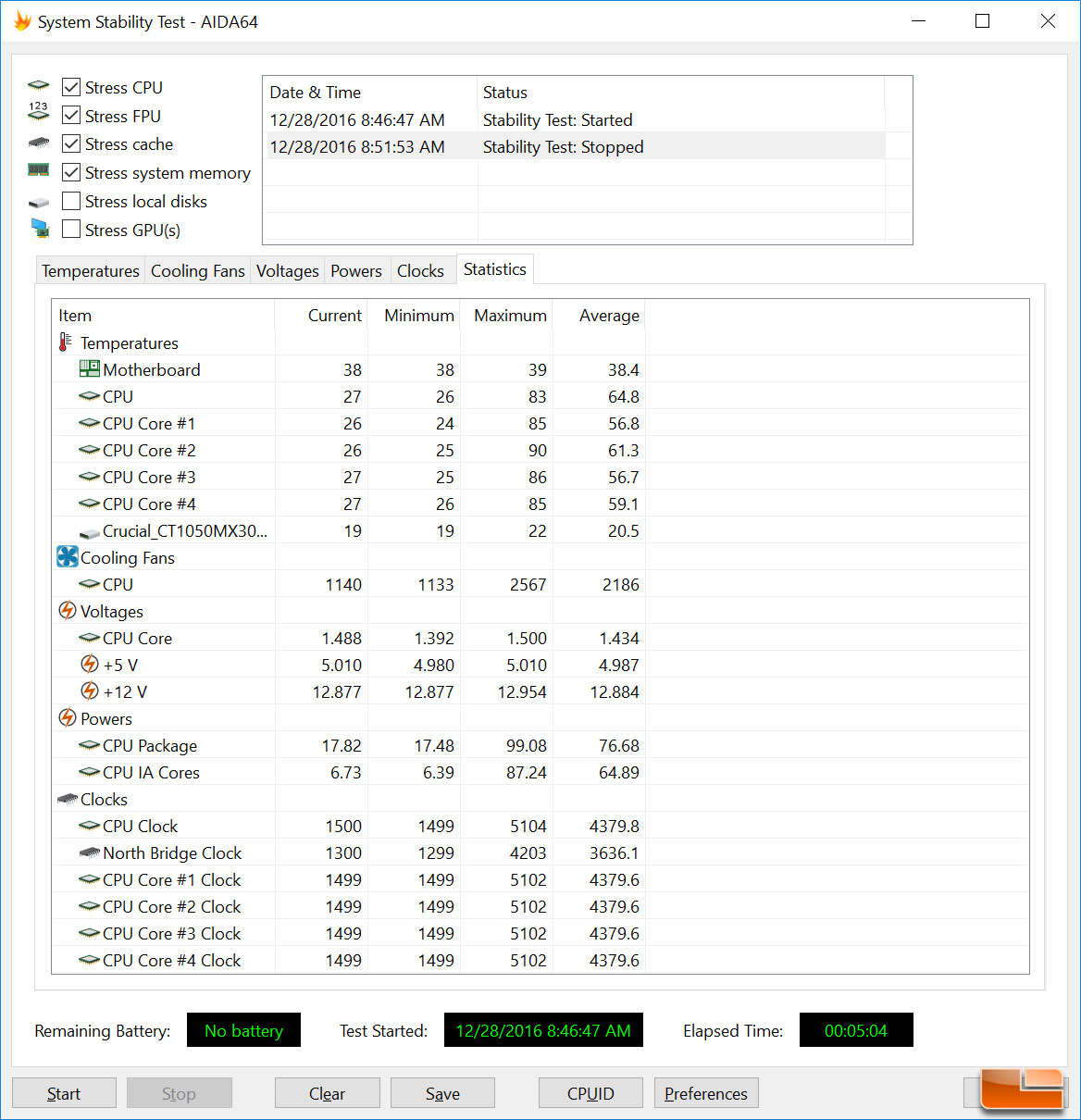Image resolution: width=1081 pixels, height=1120 pixels.
Task: Click the chip icon of CPU Core #1 temperature
Action: (x=89, y=423)
